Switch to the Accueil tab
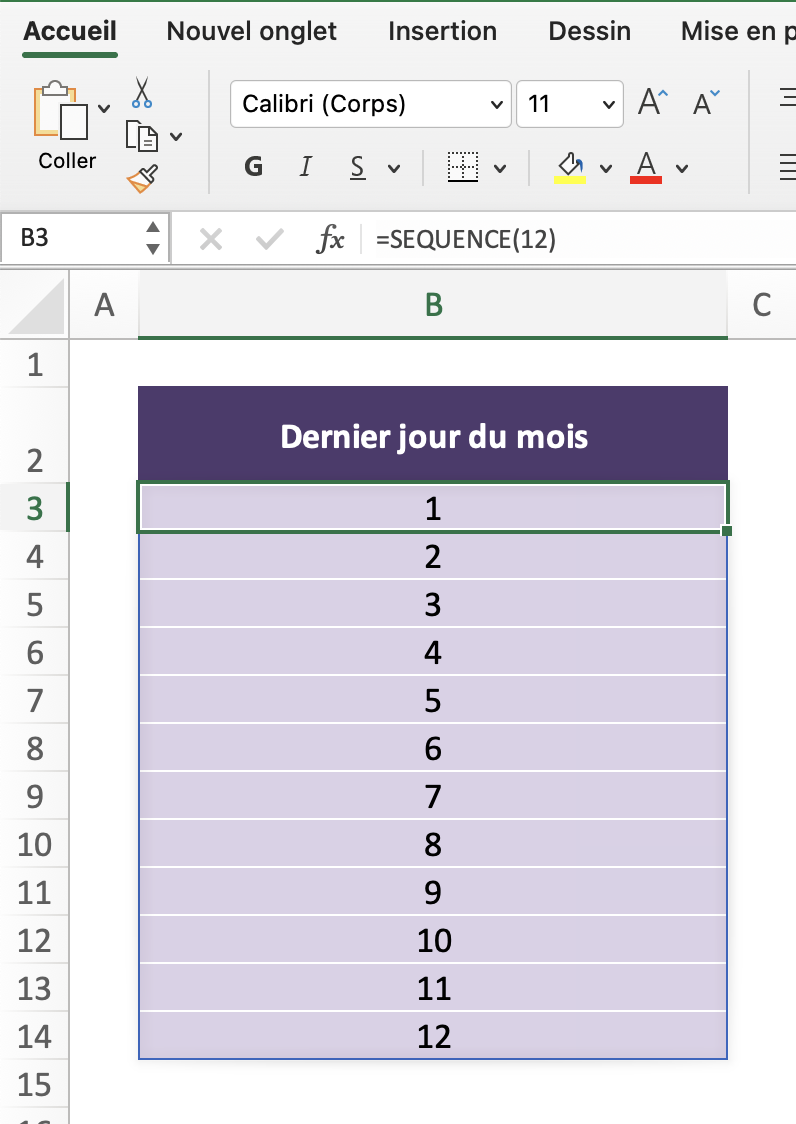The width and height of the screenshot is (796, 1124). (x=70, y=31)
